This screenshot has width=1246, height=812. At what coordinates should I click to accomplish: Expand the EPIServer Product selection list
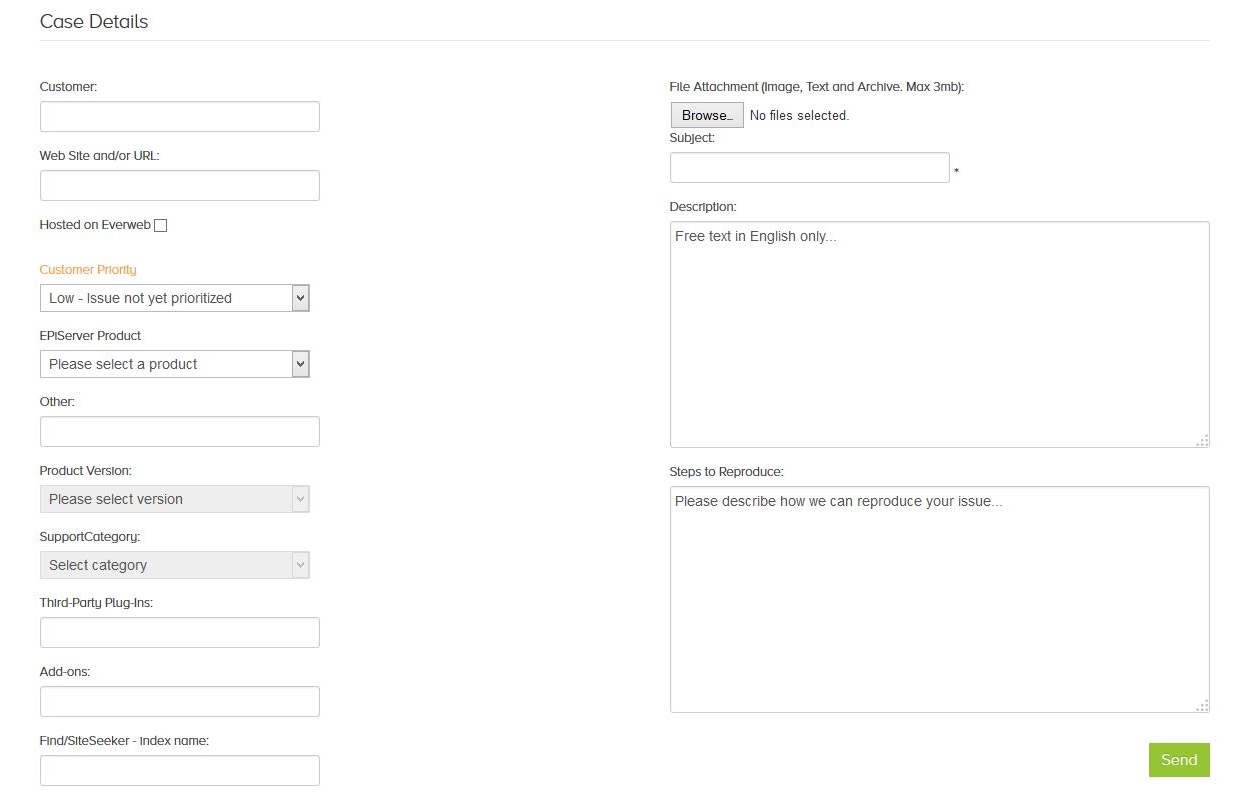pos(174,363)
